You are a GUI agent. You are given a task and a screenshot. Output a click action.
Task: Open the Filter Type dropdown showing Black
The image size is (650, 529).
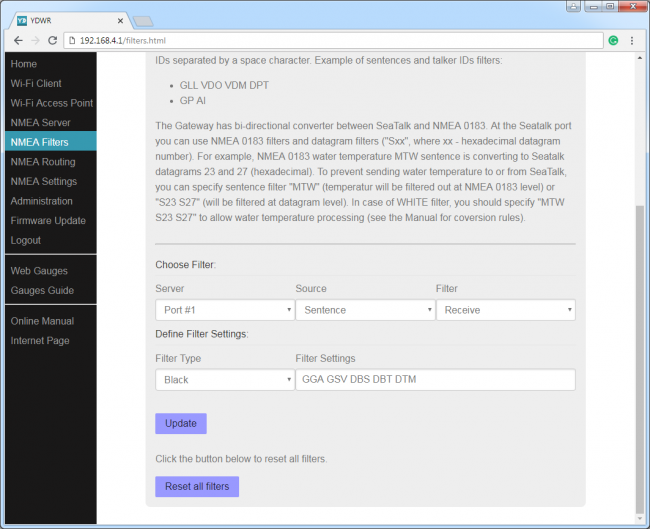click(x=224, y=380)
